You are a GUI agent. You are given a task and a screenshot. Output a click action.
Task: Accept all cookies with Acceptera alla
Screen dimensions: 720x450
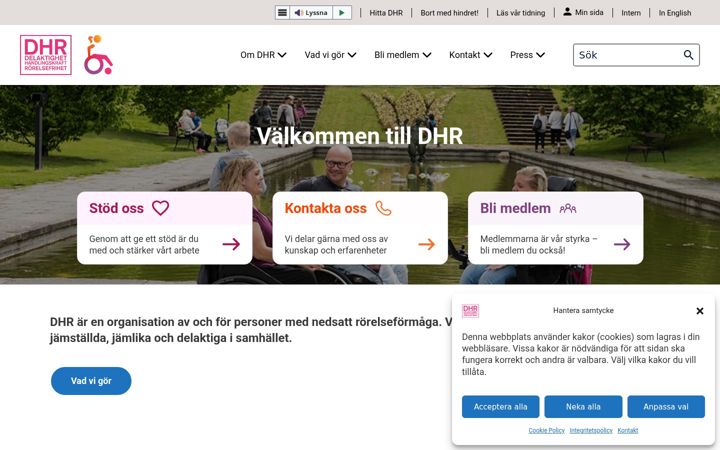click(501, 407)
